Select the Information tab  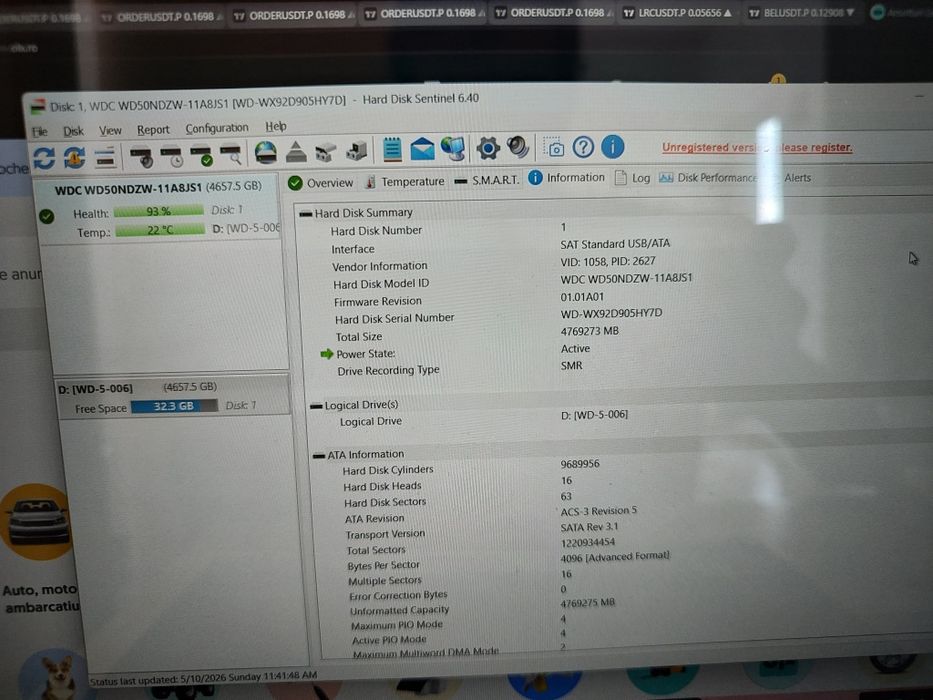pos(566,177)
